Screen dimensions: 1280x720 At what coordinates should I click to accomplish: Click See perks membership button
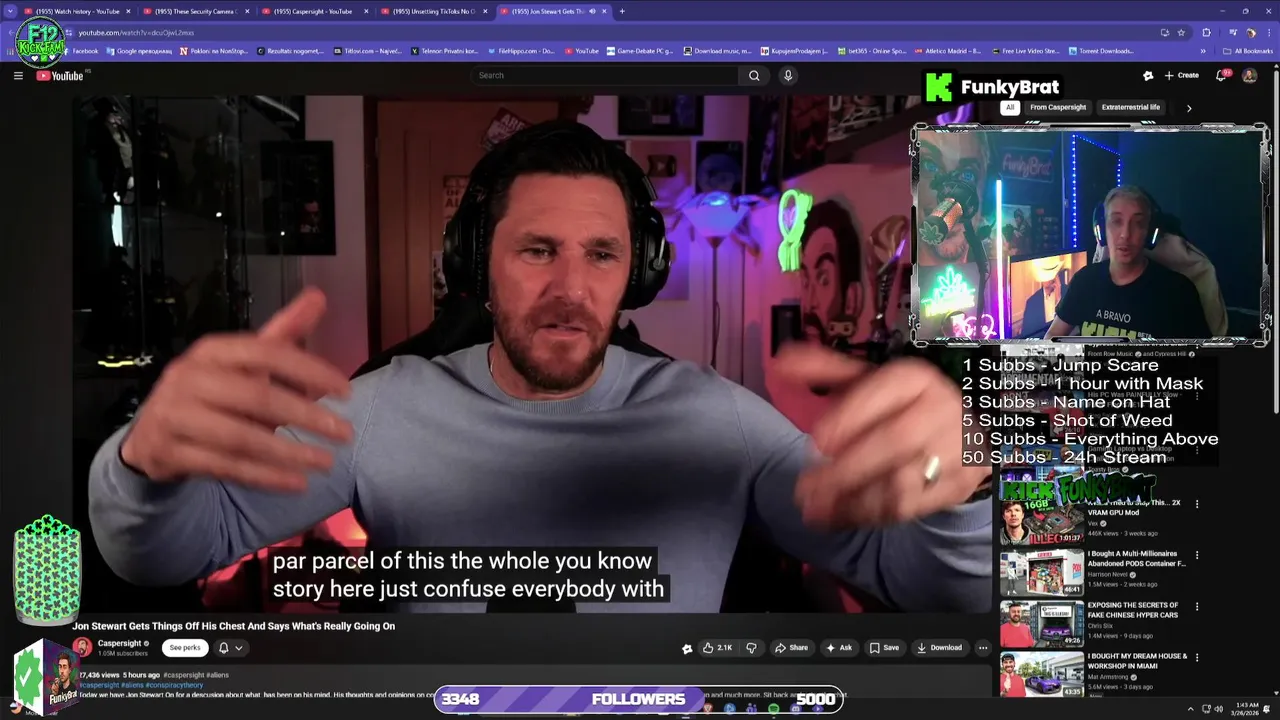[185, 647]
